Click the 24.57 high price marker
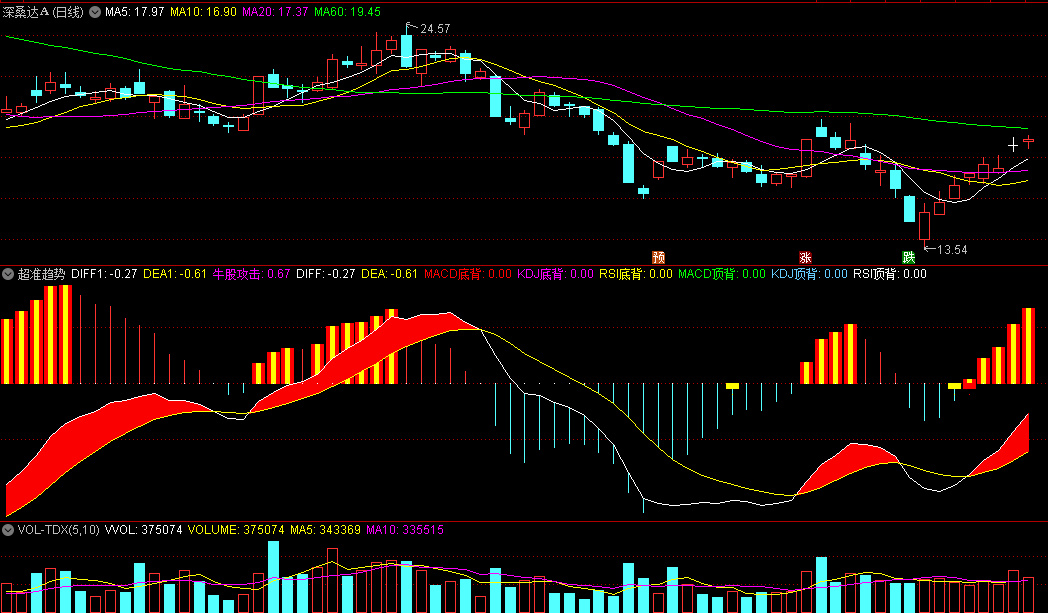1048x613 pixels. click(x=435, y=29)
